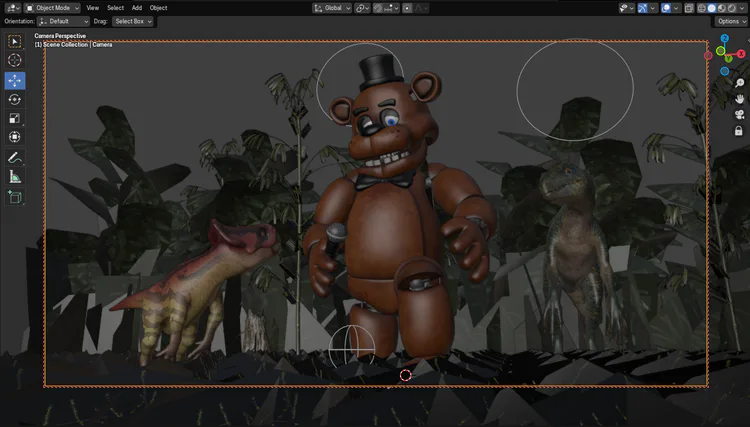The width and height of the screenshot is (750, 427).
Task: Click the light circle gizmo above dinosaur
Action: tap(575, 89)
